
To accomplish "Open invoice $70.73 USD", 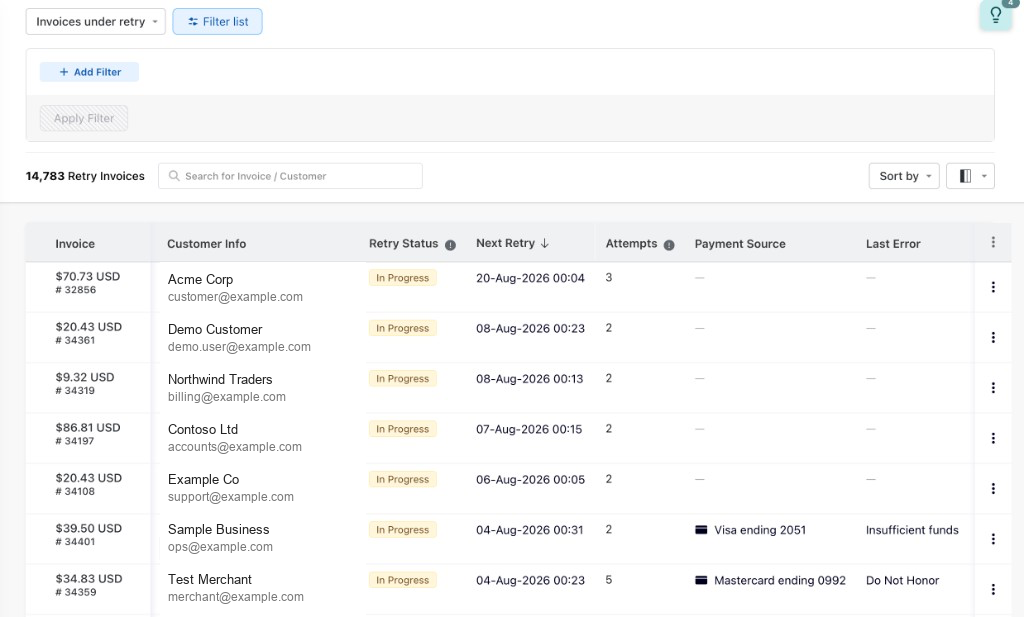I will coord(88,276).
